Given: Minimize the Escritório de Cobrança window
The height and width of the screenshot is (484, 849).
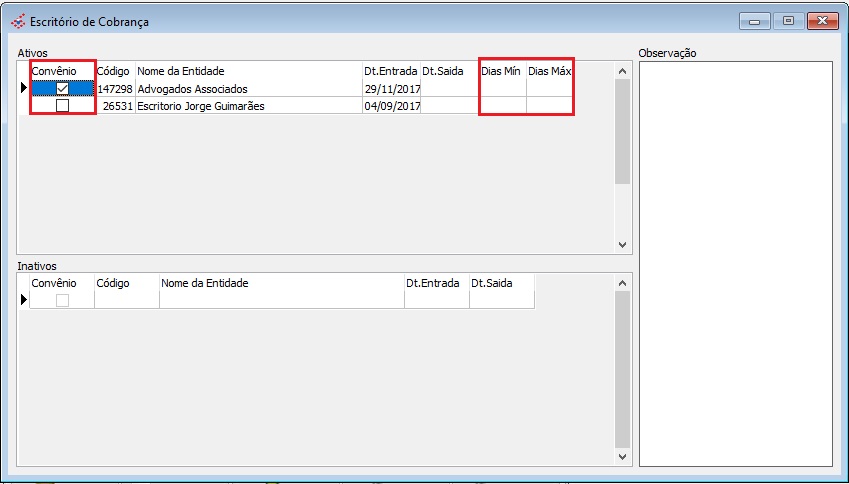Looking at the screenshot, I should [x=754, y=21].
